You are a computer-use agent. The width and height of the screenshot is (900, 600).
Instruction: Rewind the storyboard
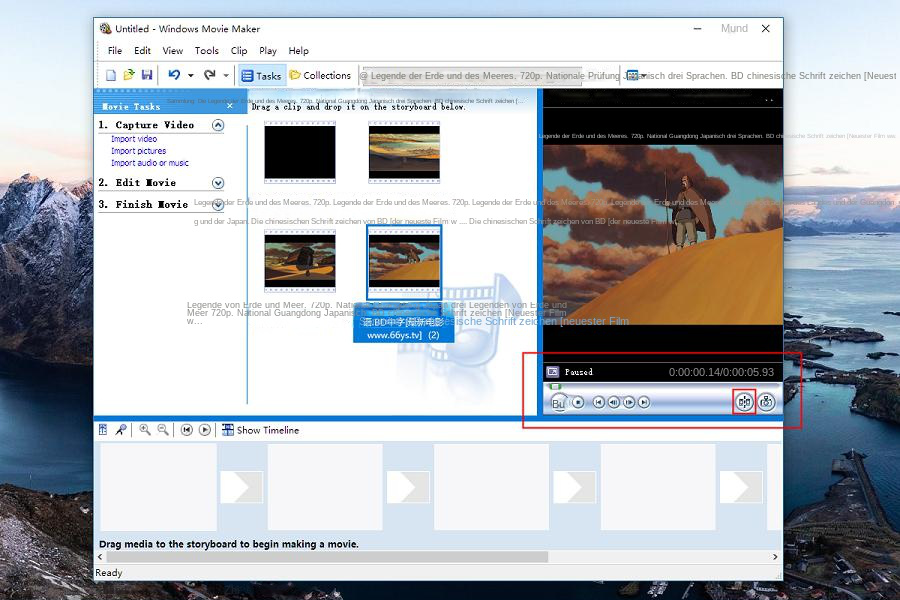coord(187,429)
